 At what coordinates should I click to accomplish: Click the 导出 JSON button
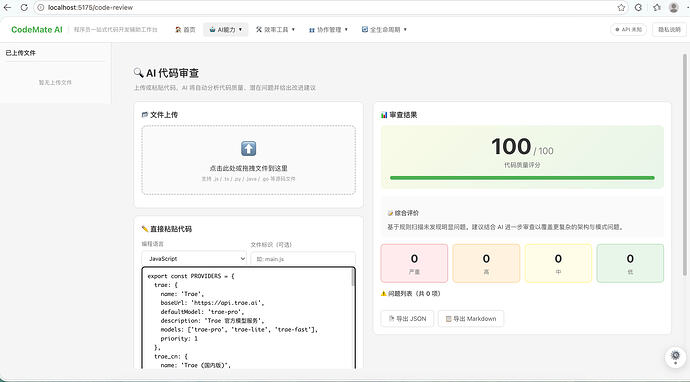pos(407,319)
